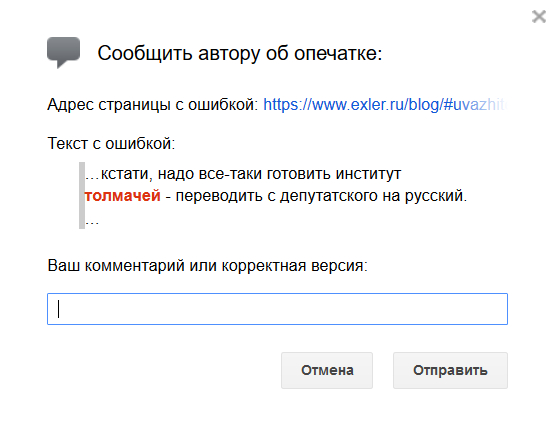Select the label Адрес страницы с ошибкой
555x421 pixels.
[x=153, y=104]
